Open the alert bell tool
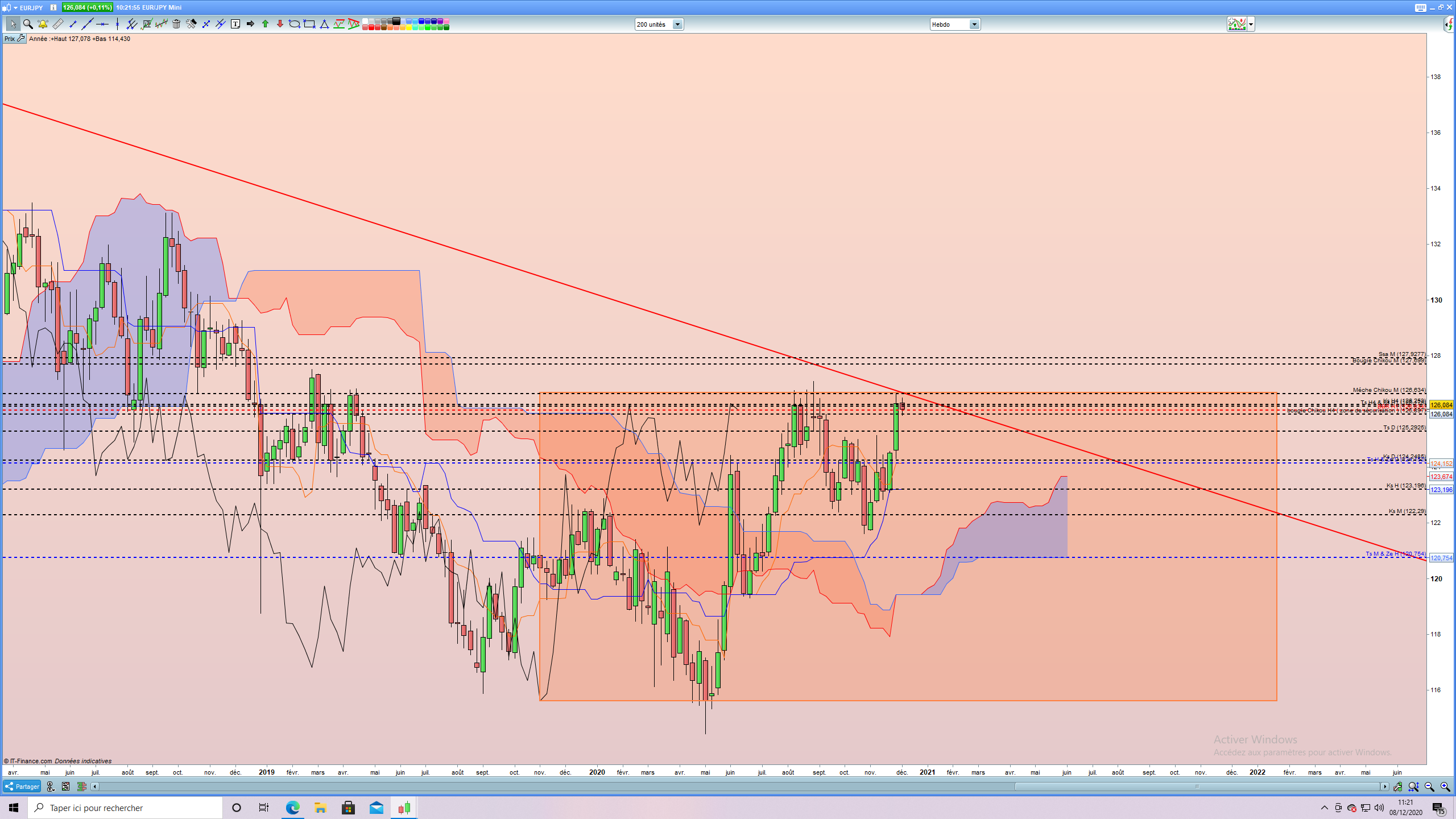This screenshot has height=819, width=1456. (x=43, y=24)
